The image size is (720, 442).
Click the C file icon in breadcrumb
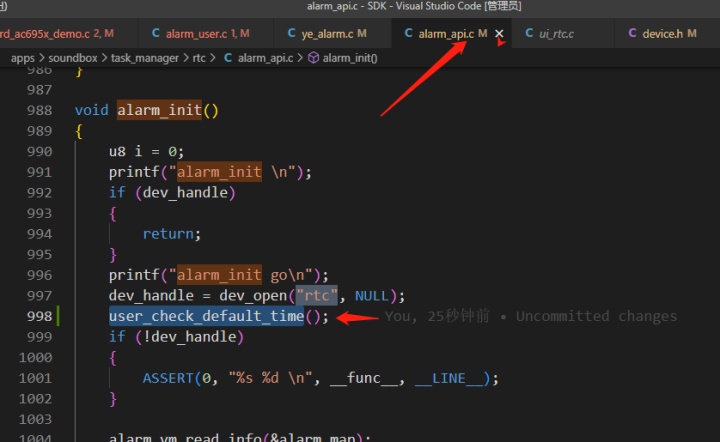coord(228,58)
